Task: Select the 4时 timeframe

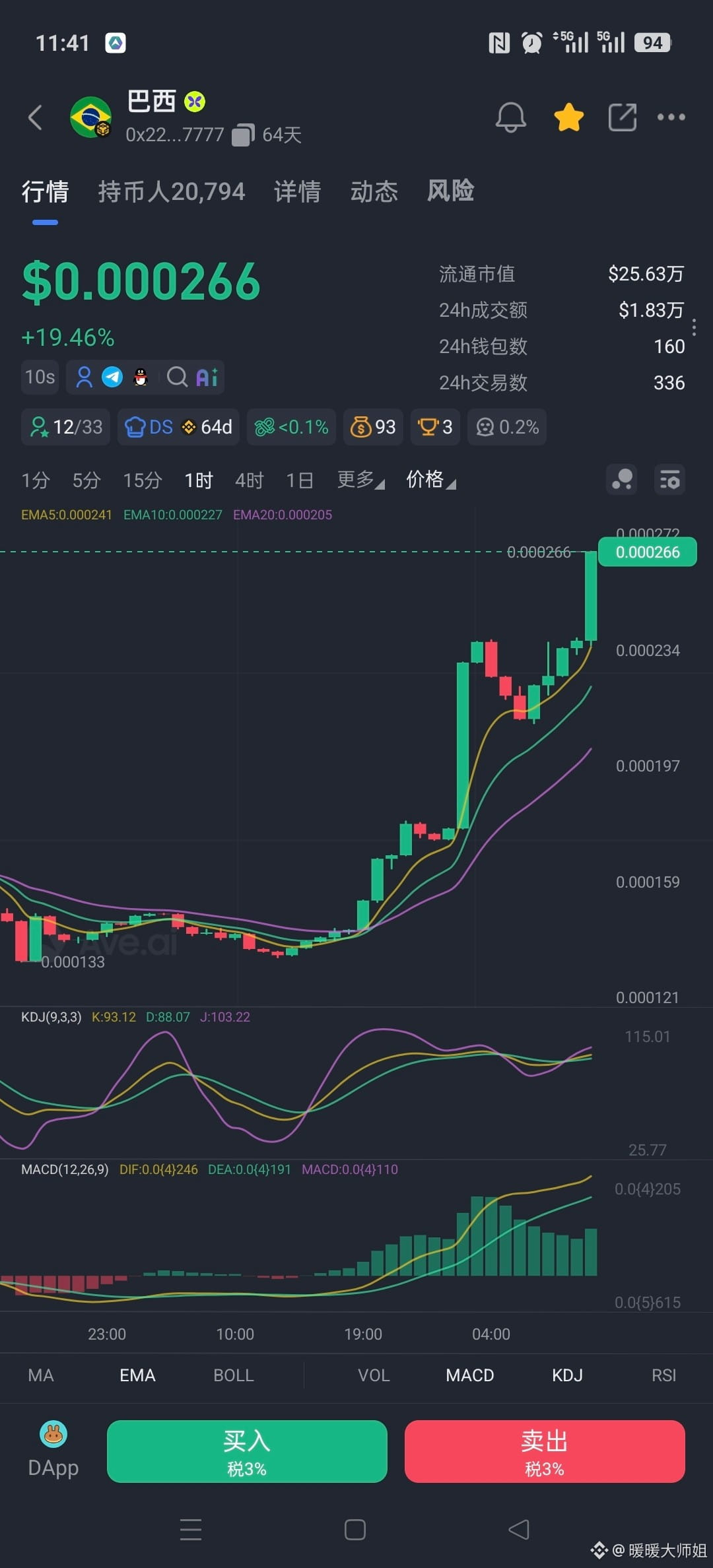Action: pos(250,480)
